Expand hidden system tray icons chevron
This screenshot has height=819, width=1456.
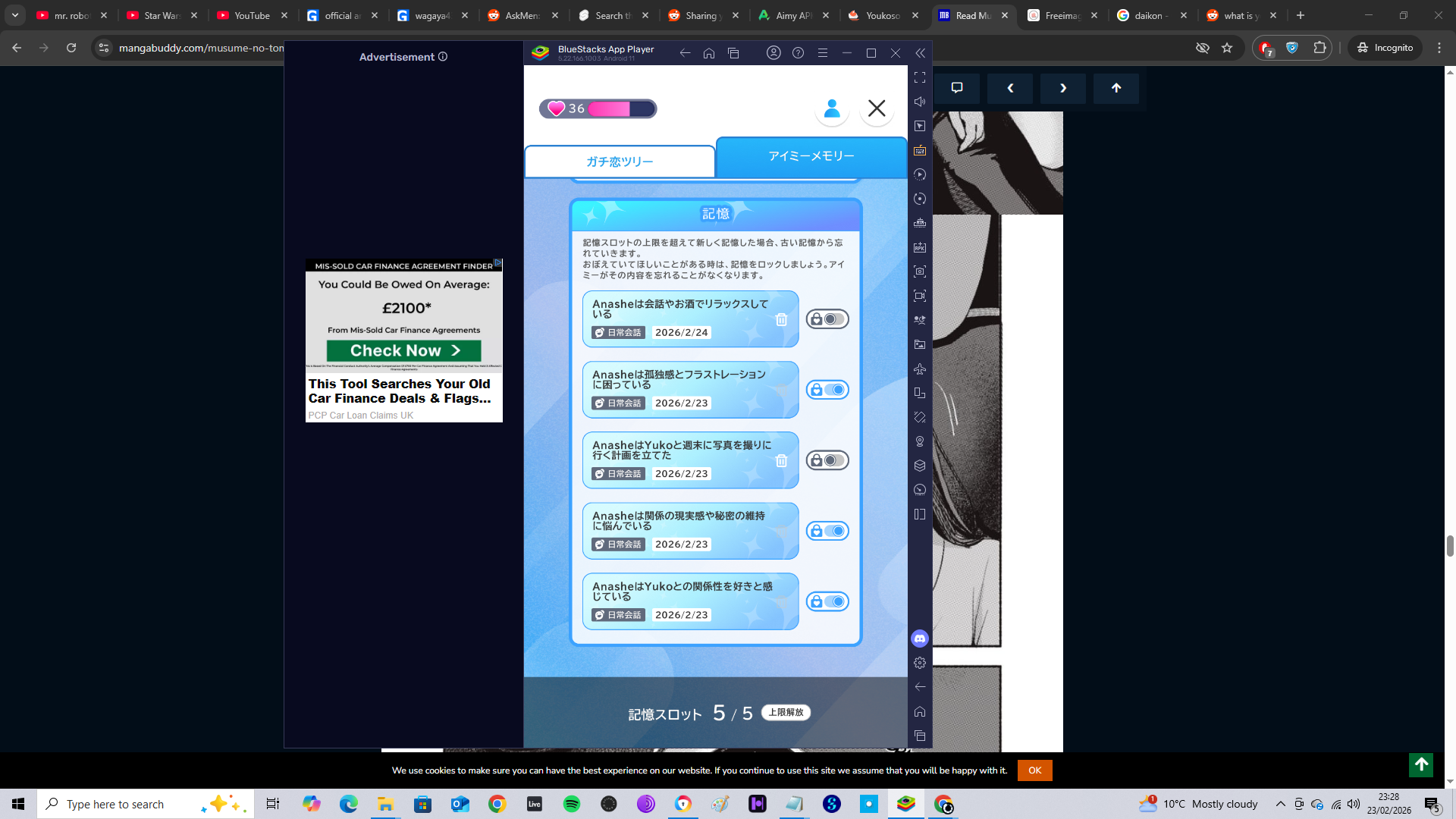(x=1280, y=804)
